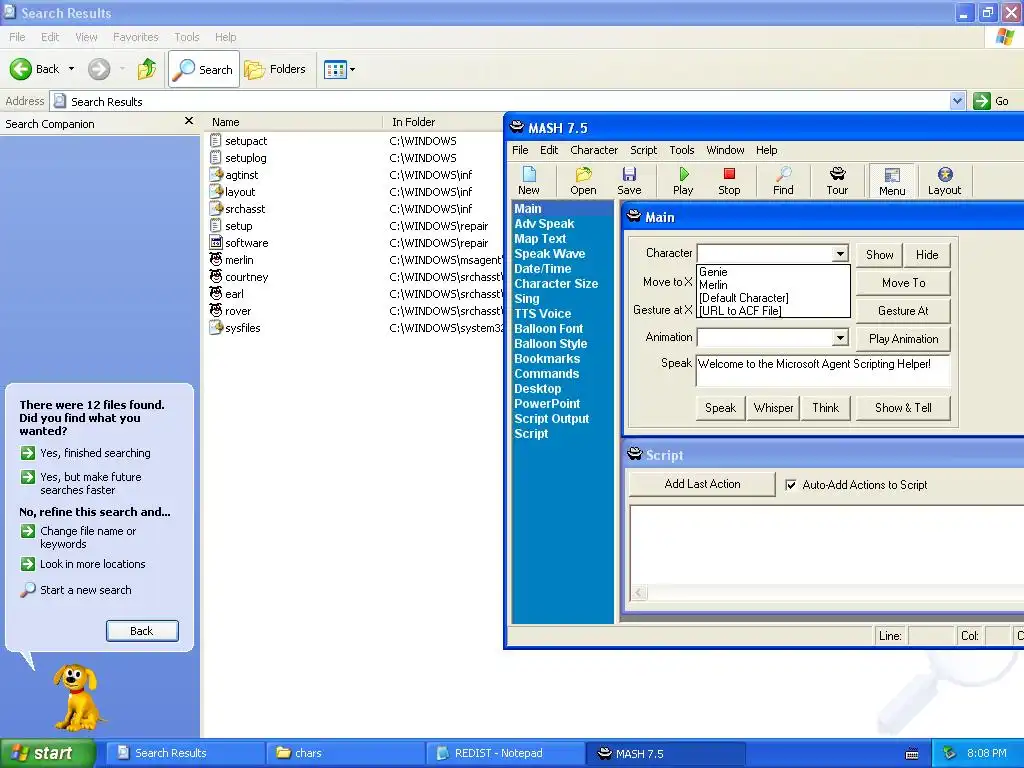The width and height of the screenshot is (1024, 768).
Task: Click the script horizontal scrollbar left arrow
Action: (639, 592)
